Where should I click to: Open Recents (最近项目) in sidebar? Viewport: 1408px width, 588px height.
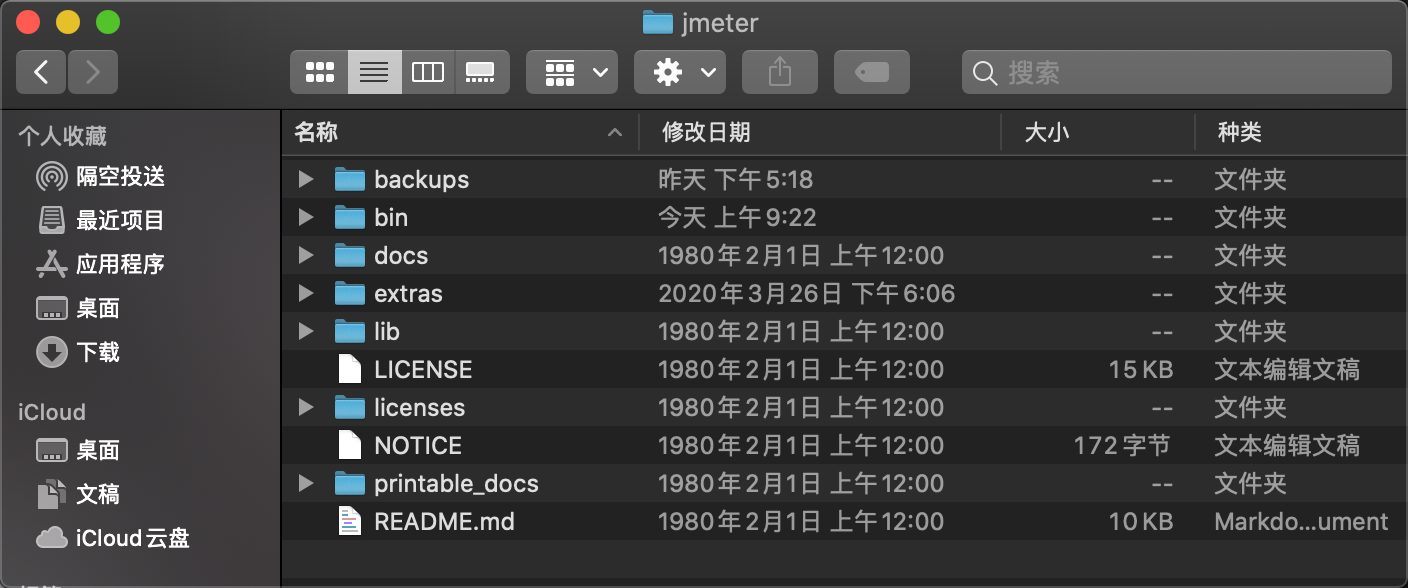tap(100, 221)
